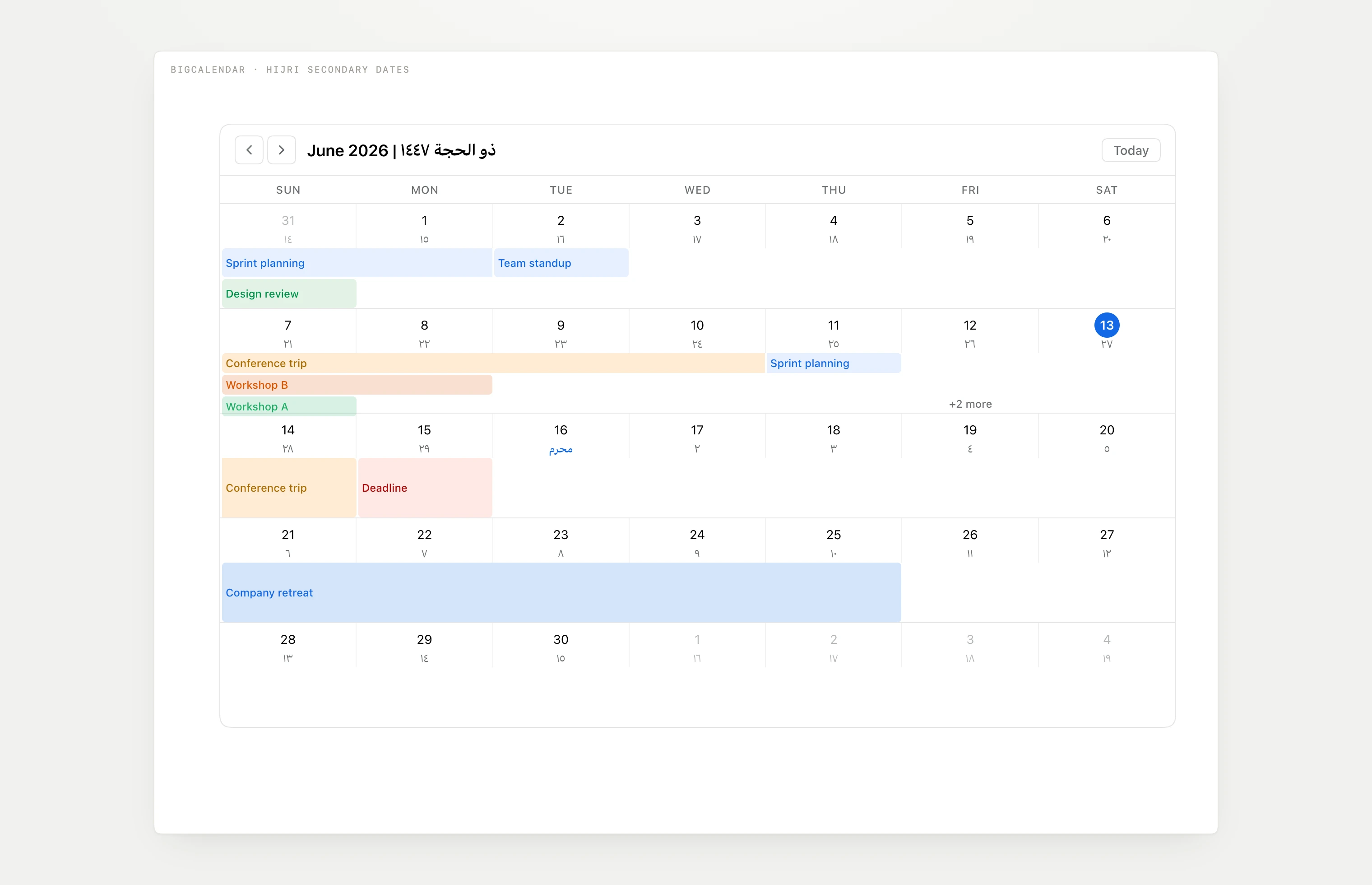Open the Company retreat event
This screenshot has width=1372, height=885.
[561, 592]
